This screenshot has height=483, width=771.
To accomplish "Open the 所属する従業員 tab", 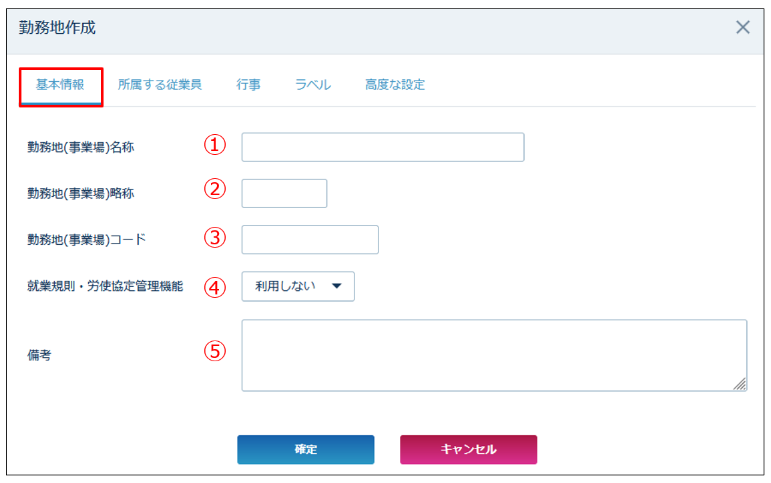I will (160, 85).
